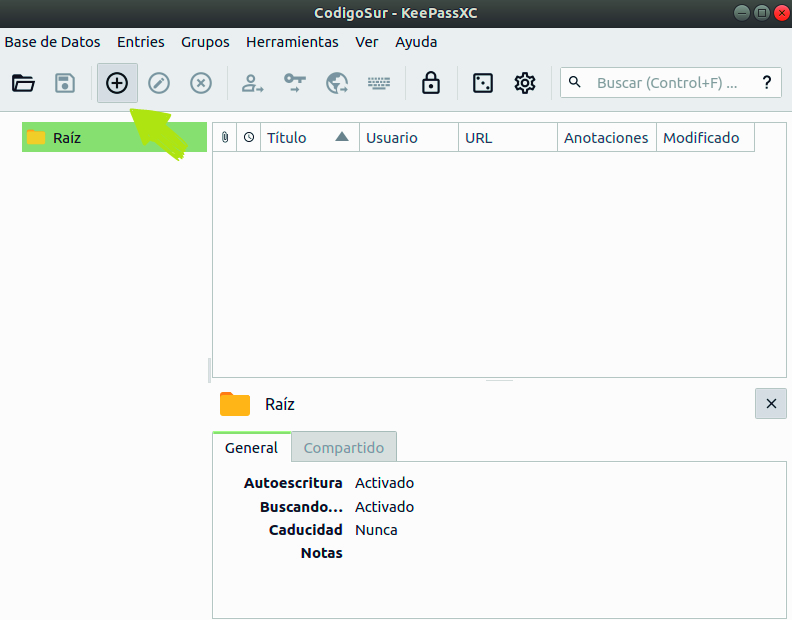Switch to the Compartido tab

[x=344, y=448]
